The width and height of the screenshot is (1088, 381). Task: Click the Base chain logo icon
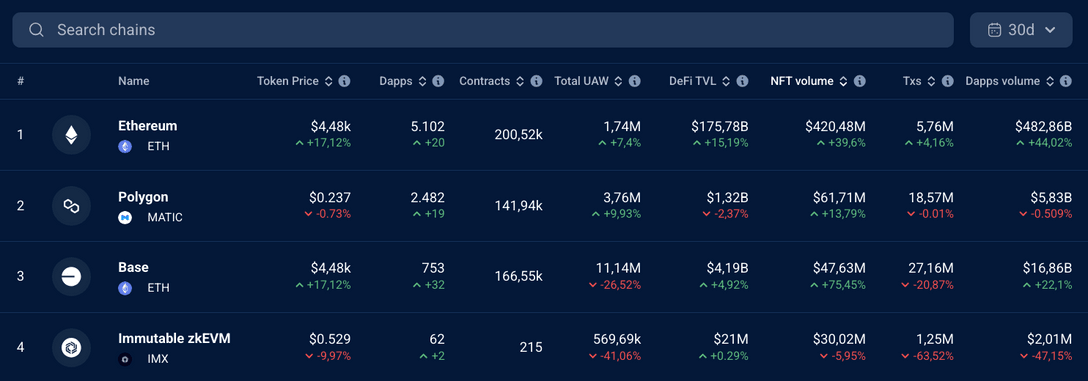71,277
